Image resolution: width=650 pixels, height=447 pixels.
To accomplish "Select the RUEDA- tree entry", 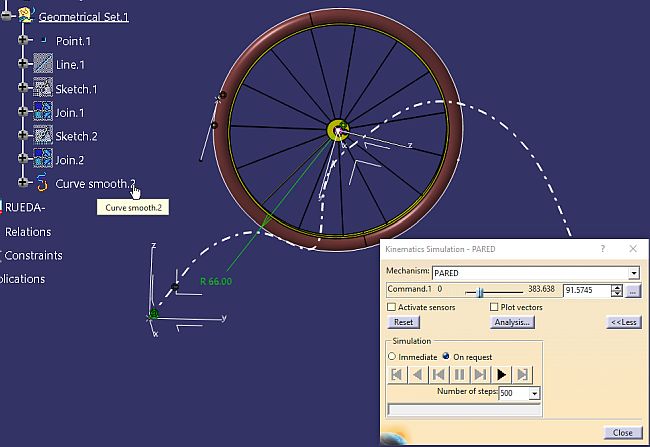I will click(x=25, y=207).
